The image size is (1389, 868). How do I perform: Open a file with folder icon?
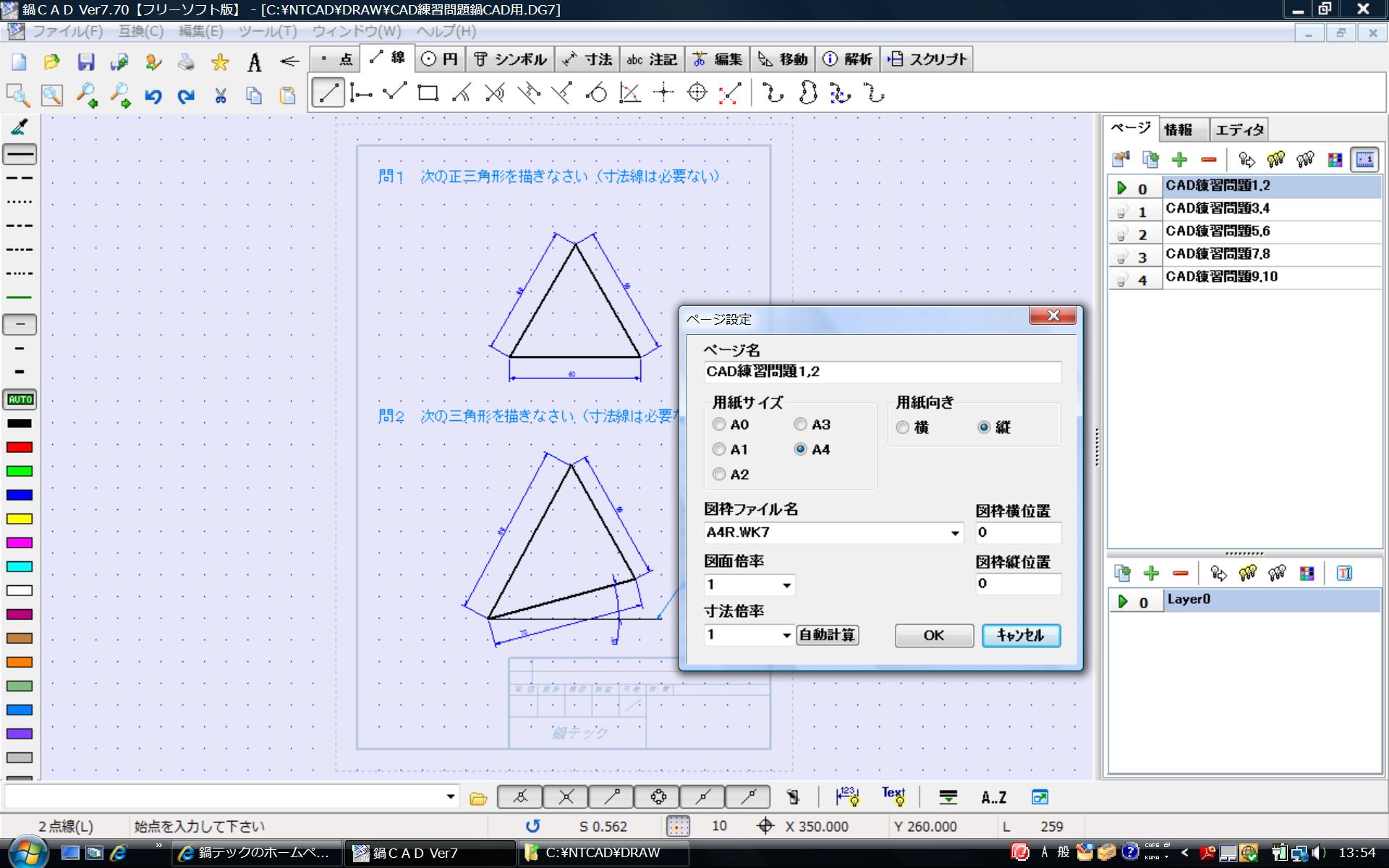pos(51,61)
